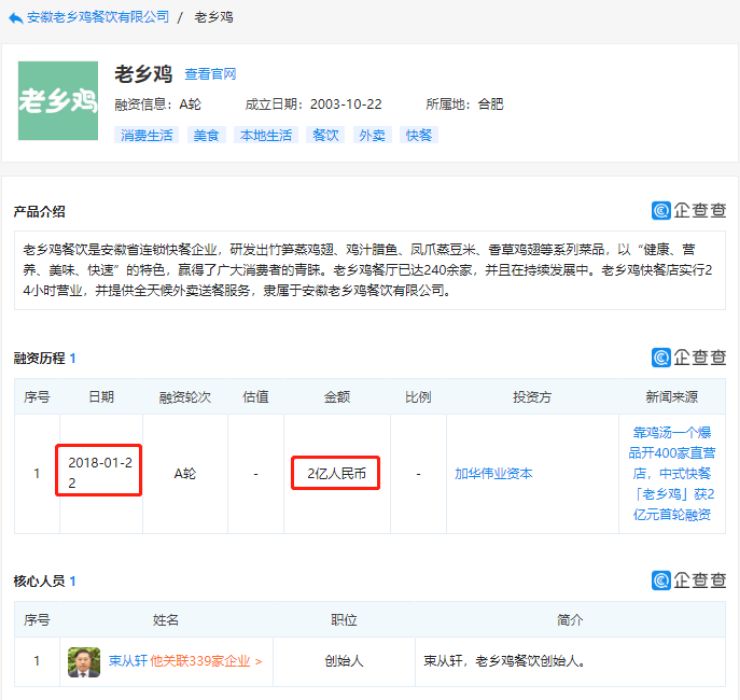Click 估值 column header
Viewport: 740px width, 700px height.
tap(256, 397)
